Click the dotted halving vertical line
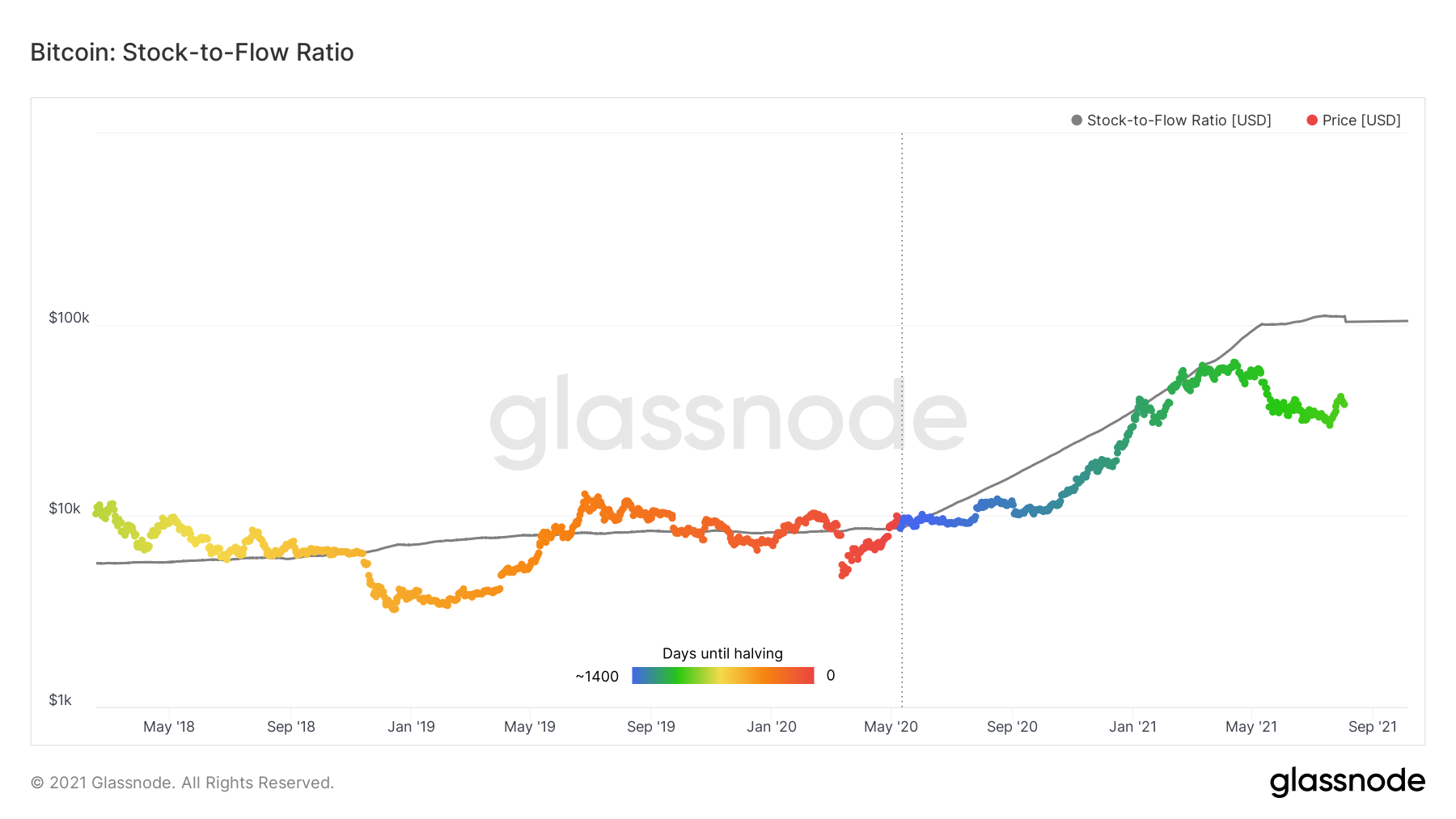This screenshot has width=1456, height=819. pos(902,420)
